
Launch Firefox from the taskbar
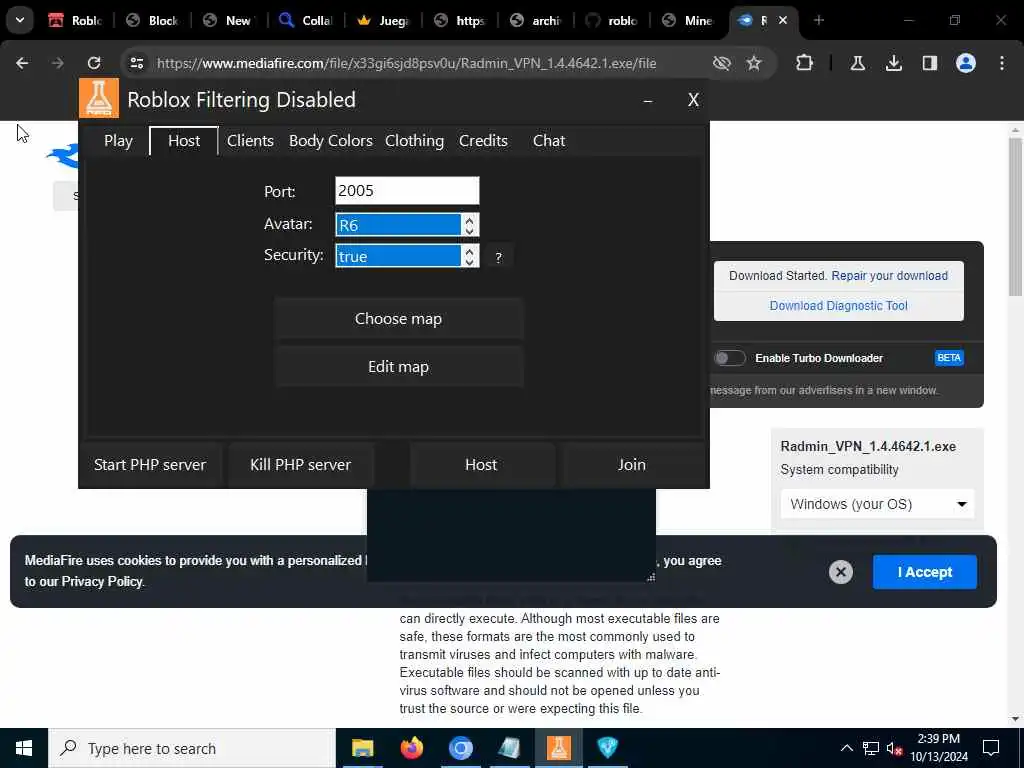[411, 748]
